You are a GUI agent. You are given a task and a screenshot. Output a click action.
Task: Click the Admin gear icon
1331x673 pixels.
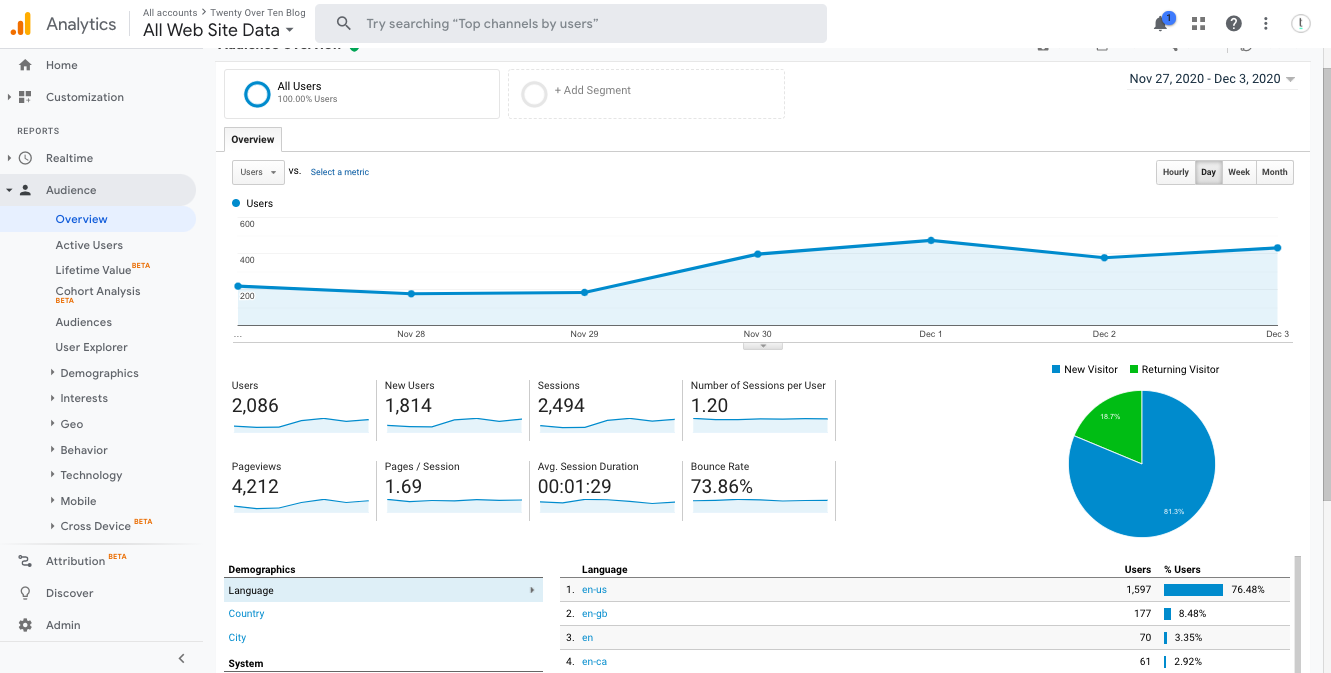[x=25, y=625]
